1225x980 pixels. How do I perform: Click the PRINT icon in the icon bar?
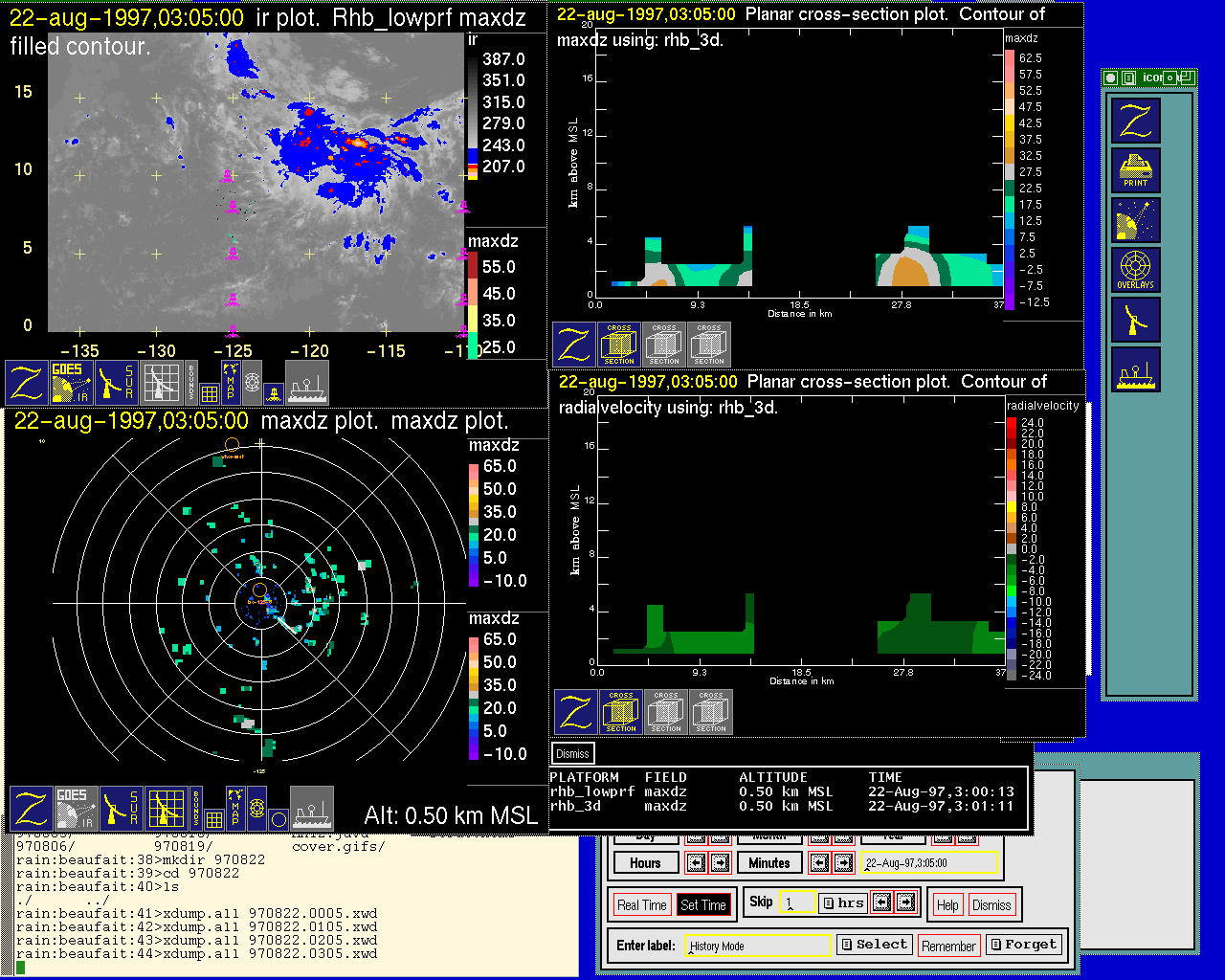(x=1135, y=170)
